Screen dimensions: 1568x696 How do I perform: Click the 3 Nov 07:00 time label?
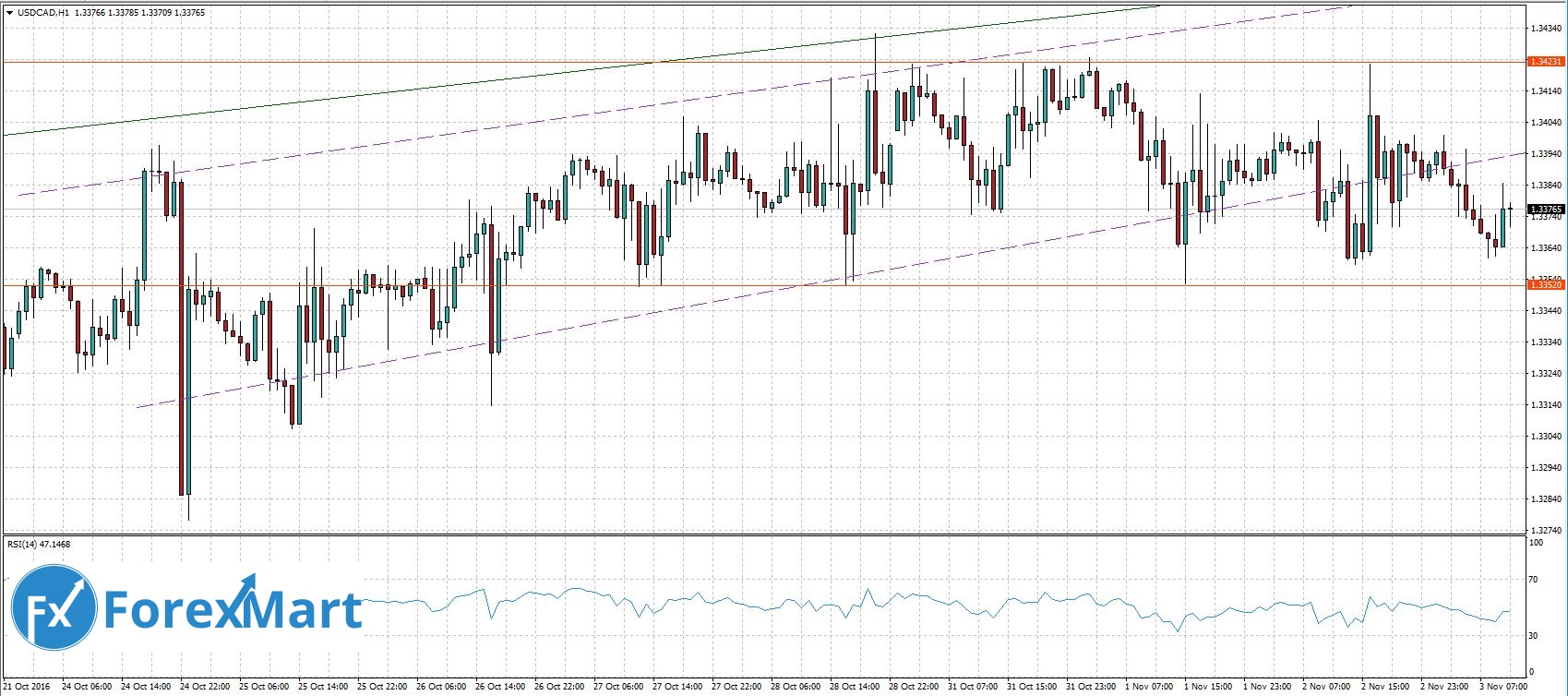coord(1504,687)
